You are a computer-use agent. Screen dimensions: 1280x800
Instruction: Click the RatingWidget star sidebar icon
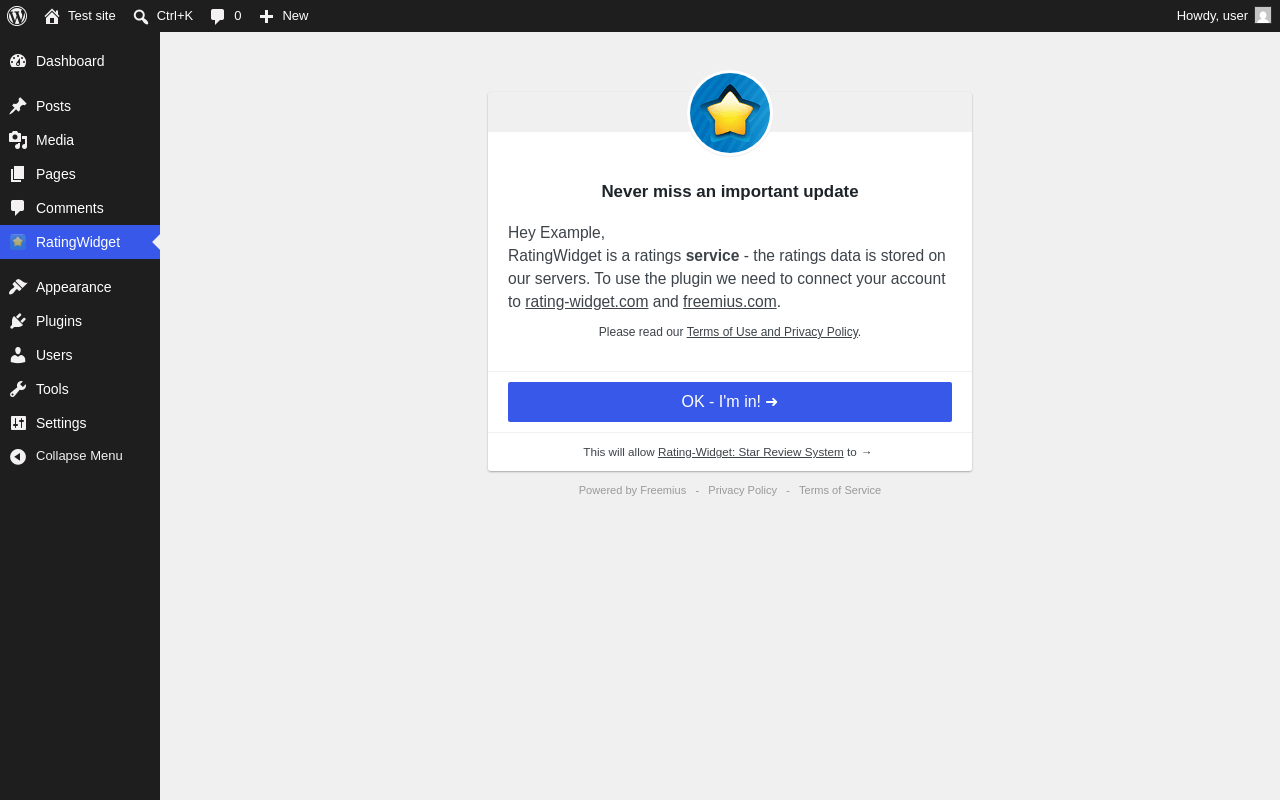pyautogui.click(x=18, y=242)
